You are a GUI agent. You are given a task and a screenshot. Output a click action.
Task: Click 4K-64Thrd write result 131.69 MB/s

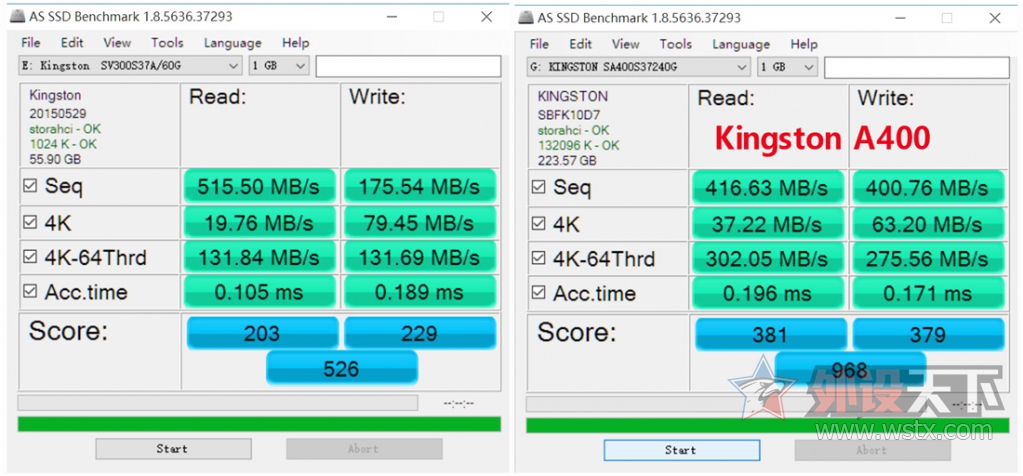tap(420, 258)
